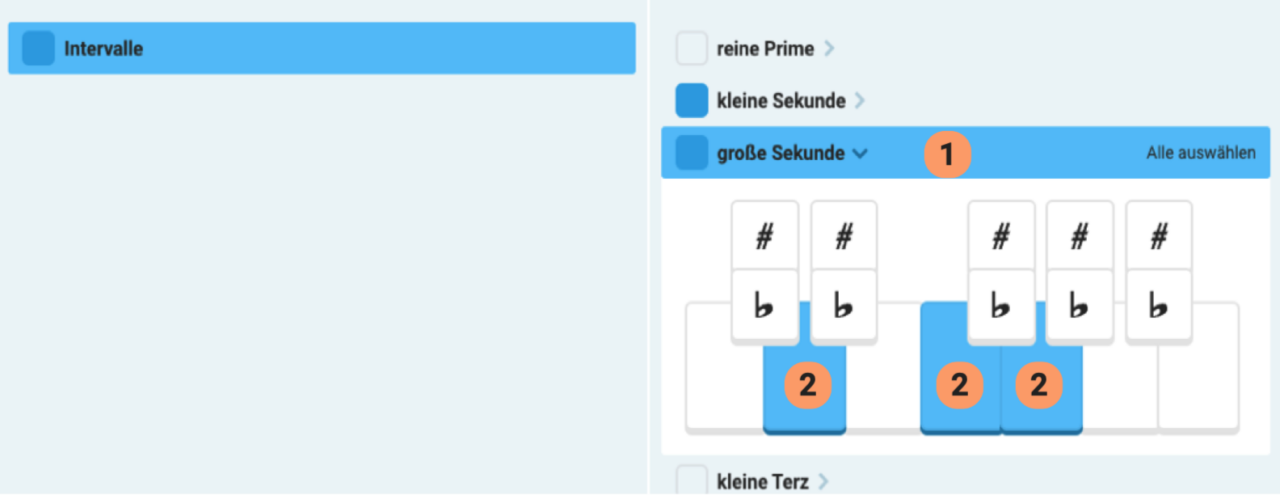Select the B-flat (♭) button, rightmost flat

1159,306
